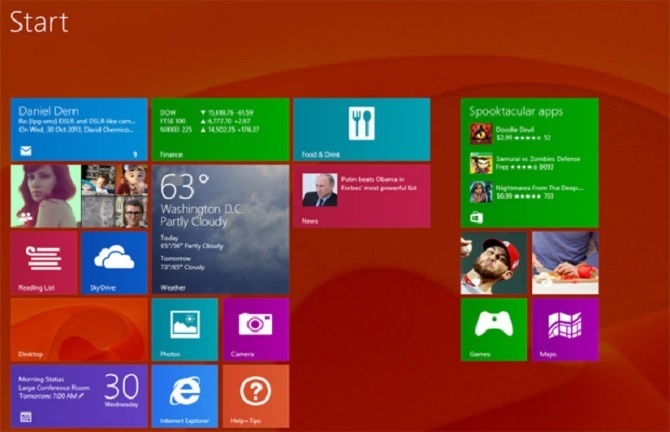This screenshot has width=670, height=432.
Task: Open the Games controller tile
Action: tap(493, 329)
